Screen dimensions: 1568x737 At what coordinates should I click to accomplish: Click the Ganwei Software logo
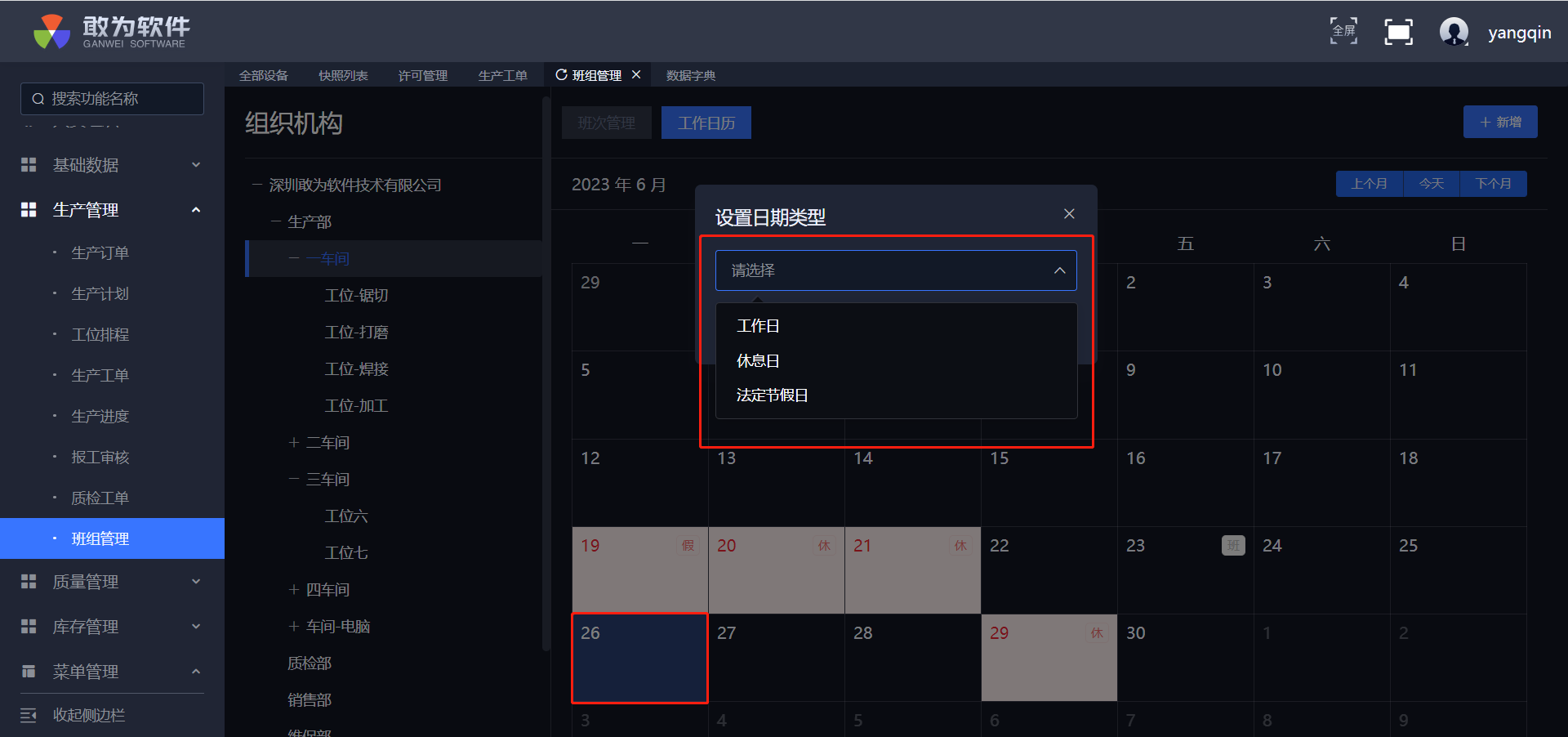[x=112, y=32]
